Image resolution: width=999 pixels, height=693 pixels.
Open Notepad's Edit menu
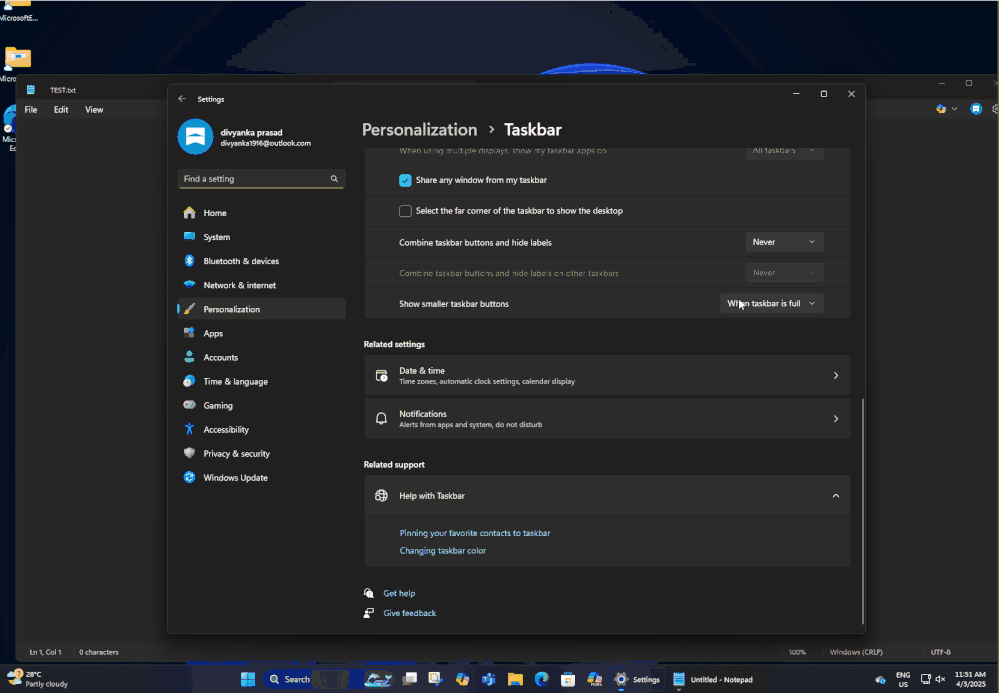click(61, 110)
